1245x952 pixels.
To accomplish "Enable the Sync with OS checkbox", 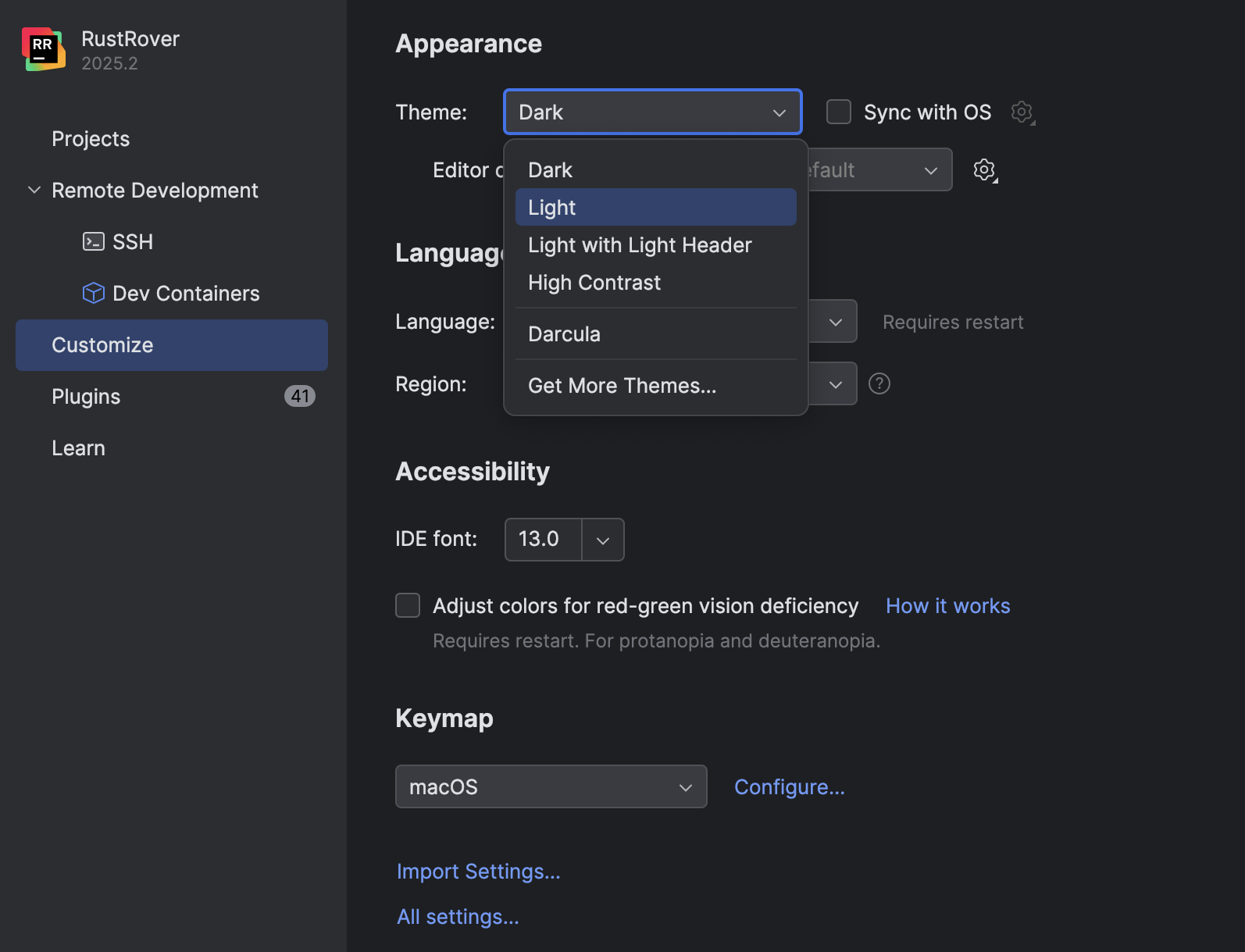I will pos(839,112).
